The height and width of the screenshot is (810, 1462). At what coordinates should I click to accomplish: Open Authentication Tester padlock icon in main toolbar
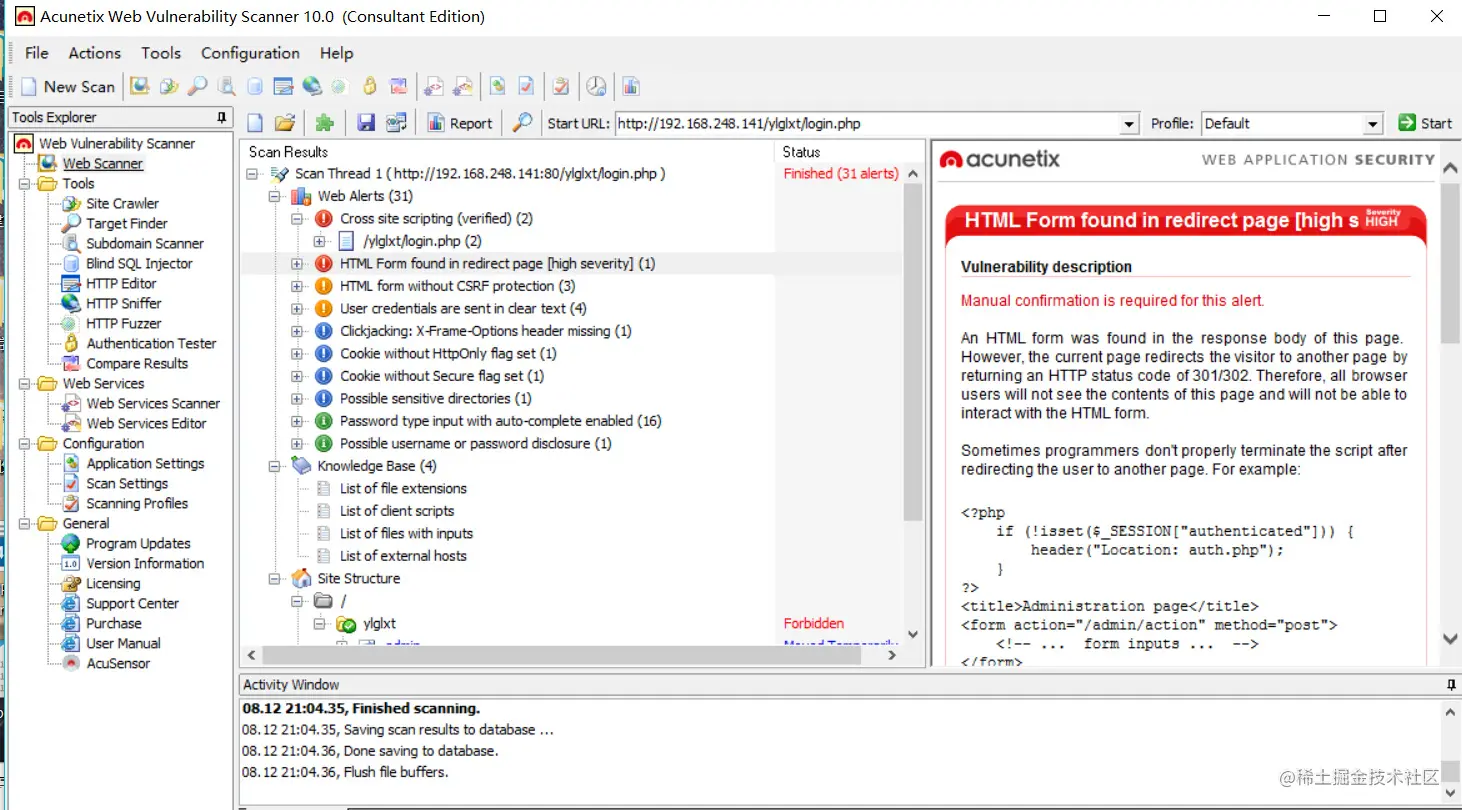point(369,87)
